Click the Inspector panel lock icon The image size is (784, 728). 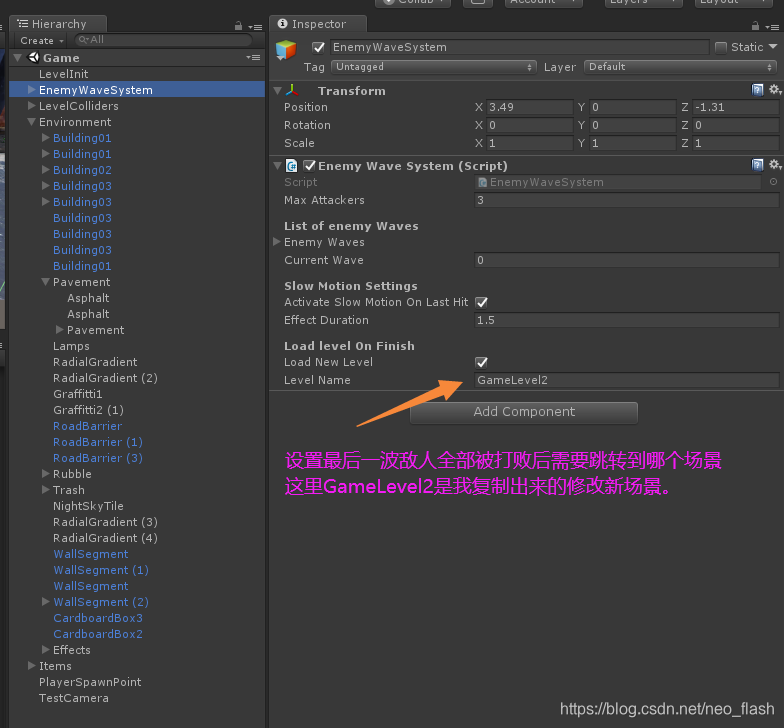click(756, 26)
